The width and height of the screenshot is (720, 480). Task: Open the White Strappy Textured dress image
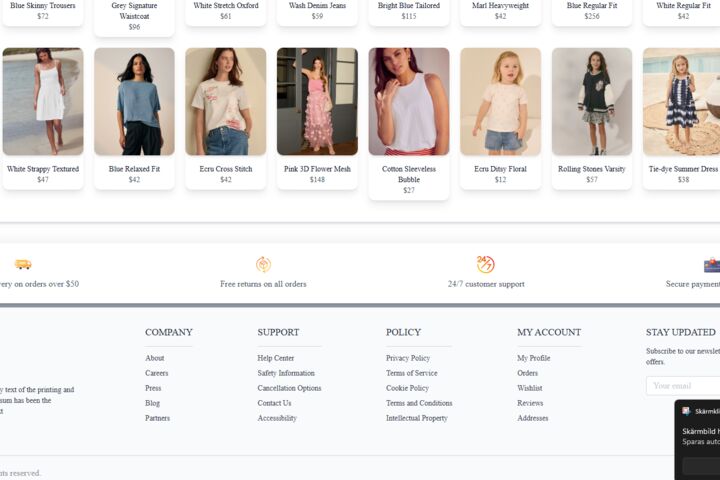[x=43, y=102]
